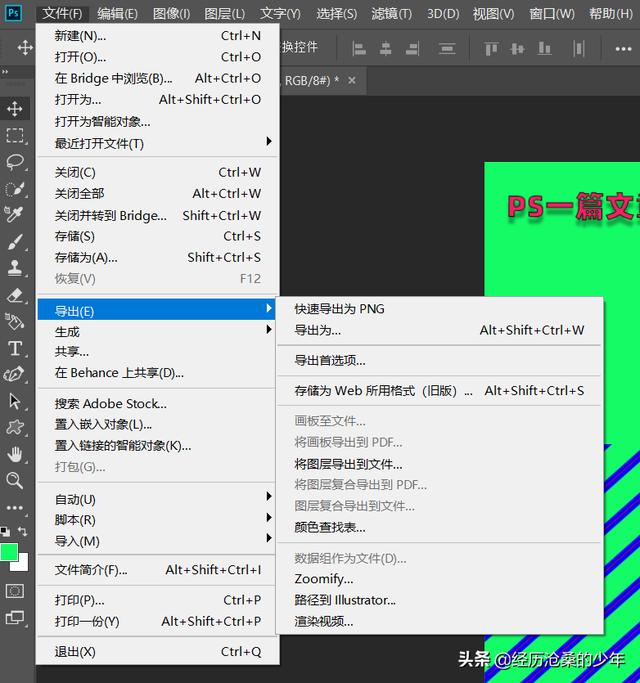Expand the 生成 (Generate) submenu
Image resolution: width=640 pixels, height=683 pixels.
coord(158,331)
